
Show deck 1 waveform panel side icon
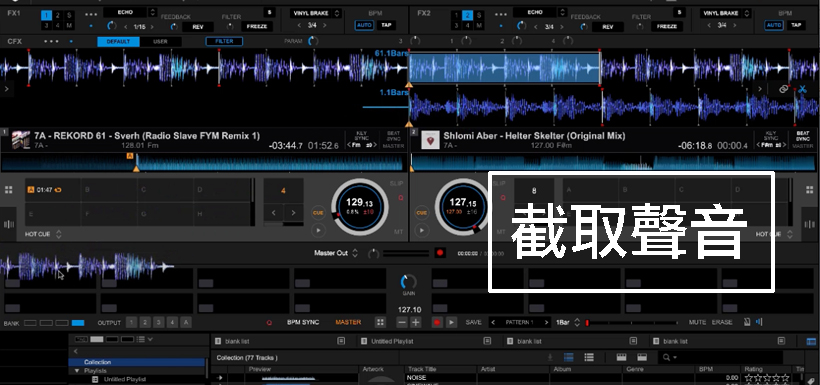(8, 224)
